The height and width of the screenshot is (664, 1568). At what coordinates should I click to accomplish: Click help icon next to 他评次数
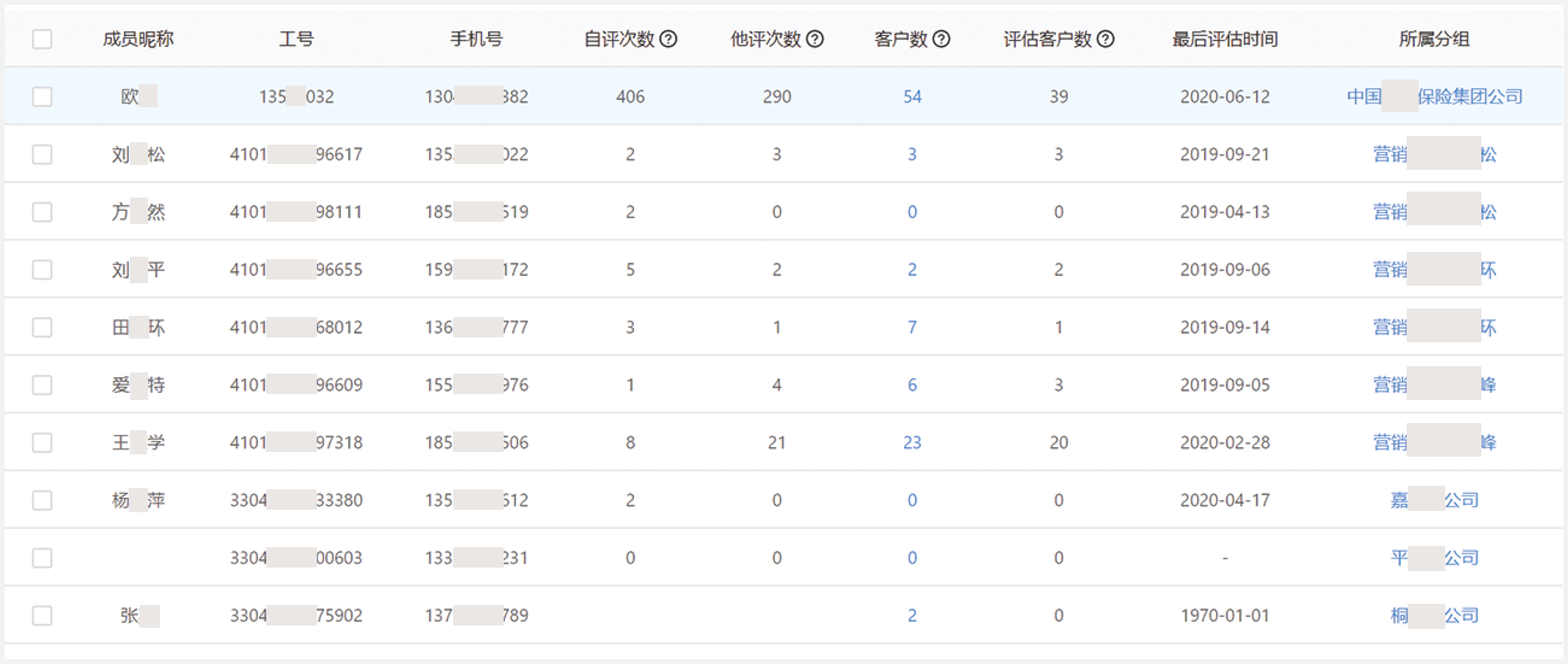point(814,39)
